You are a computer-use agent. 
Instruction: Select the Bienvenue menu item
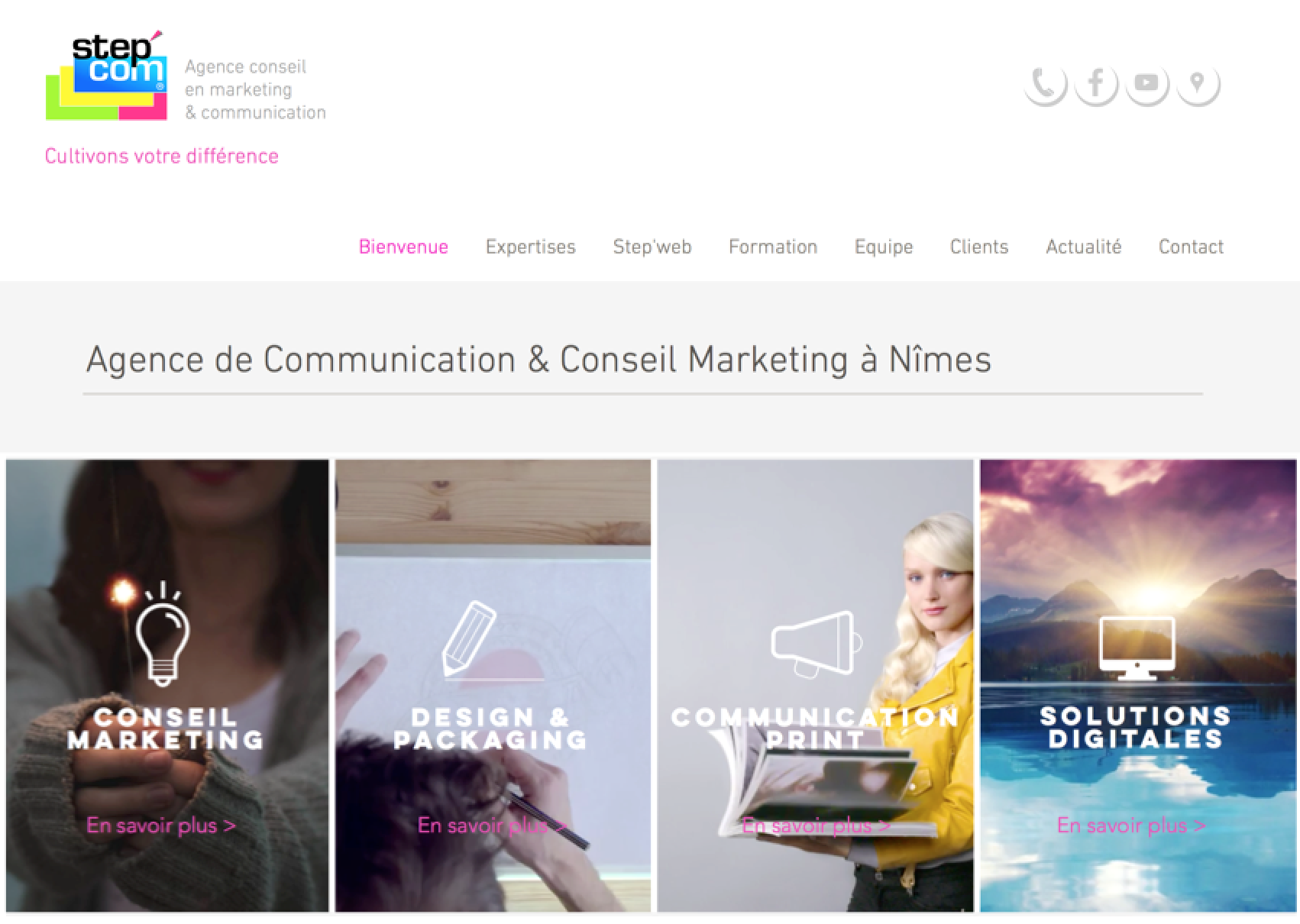(x=403, y=247)
